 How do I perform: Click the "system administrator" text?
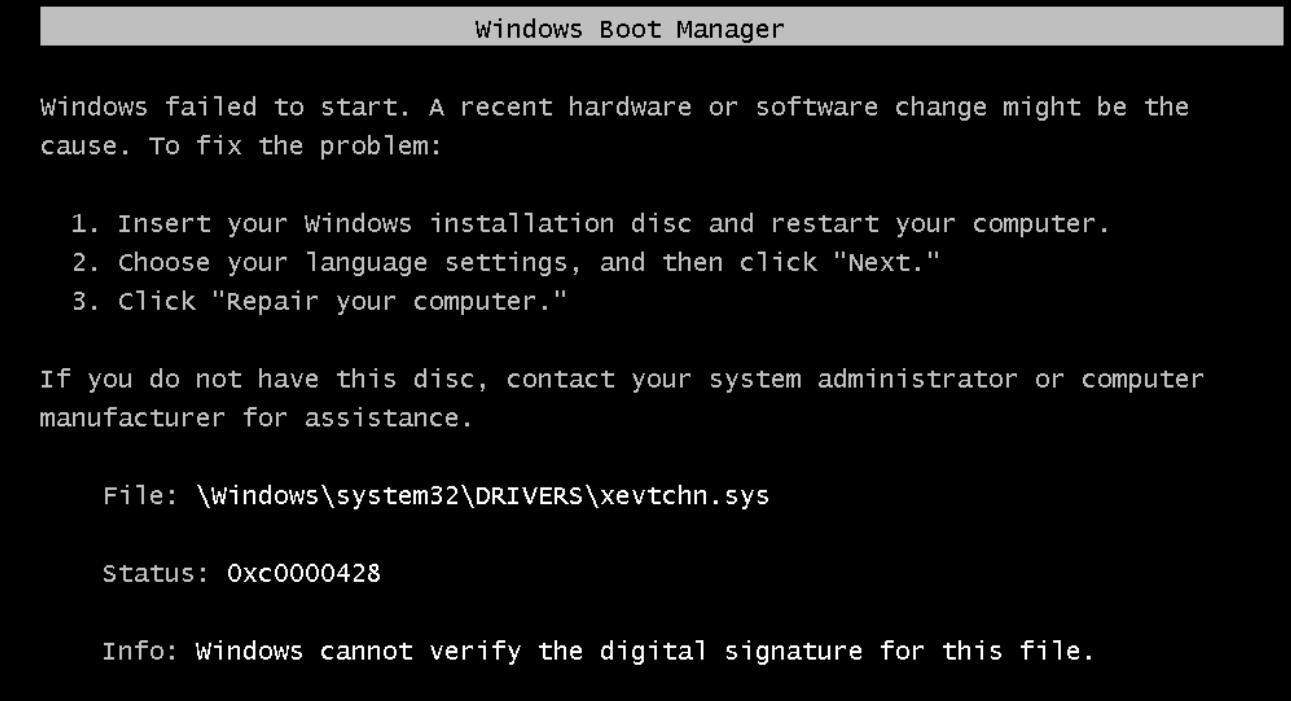coord(919,381)
